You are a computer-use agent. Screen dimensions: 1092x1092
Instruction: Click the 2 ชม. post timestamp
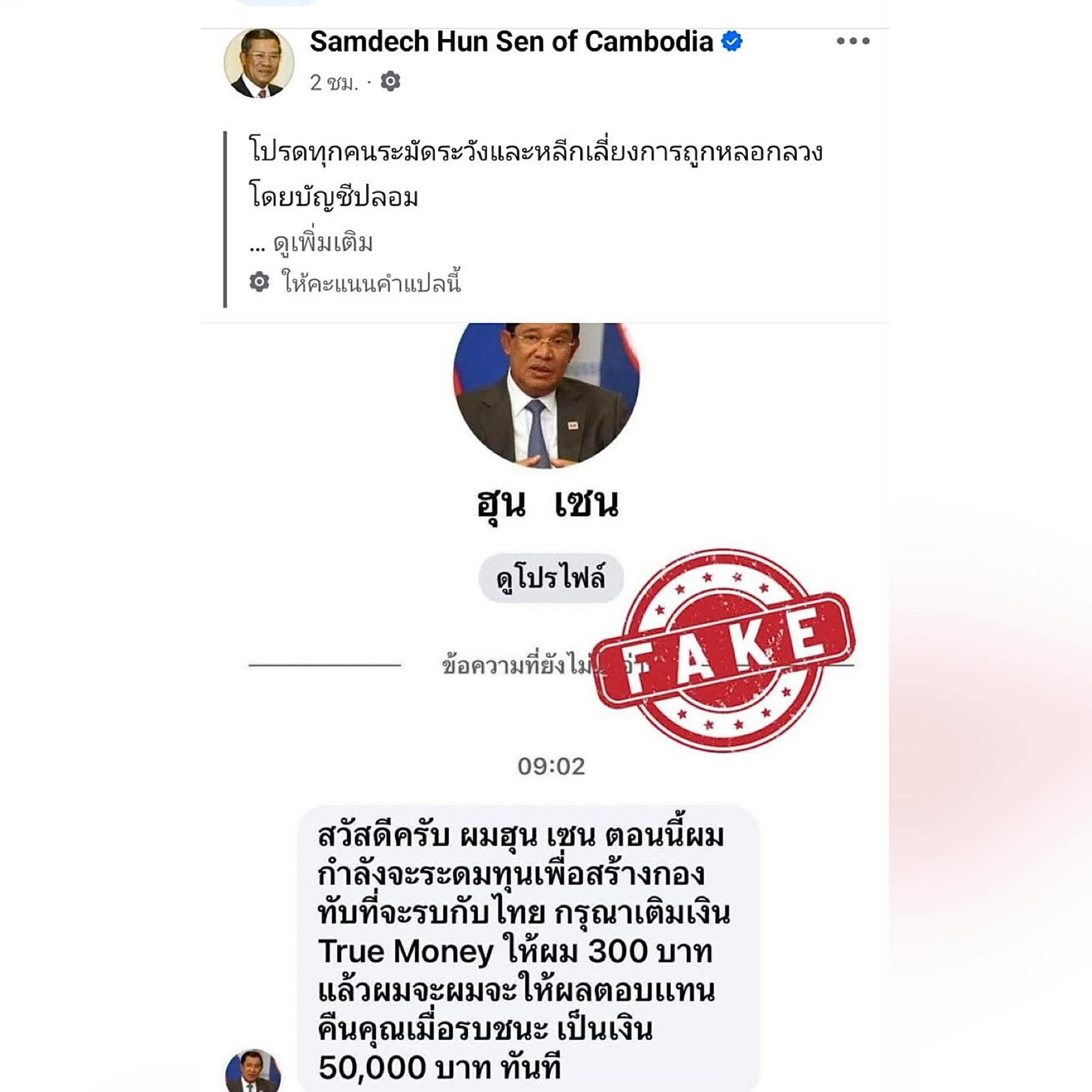pyautogui.click(x=334, y=83)
